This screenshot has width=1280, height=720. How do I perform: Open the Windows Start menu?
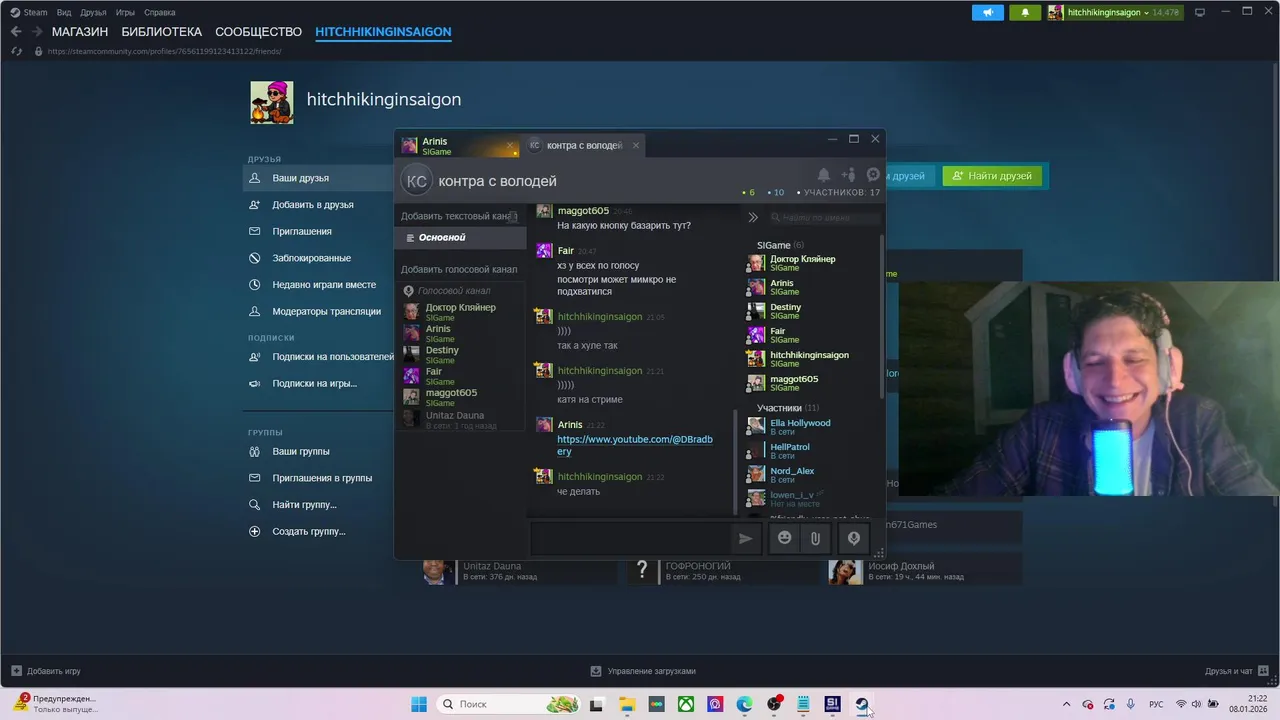tap(419, 704)
